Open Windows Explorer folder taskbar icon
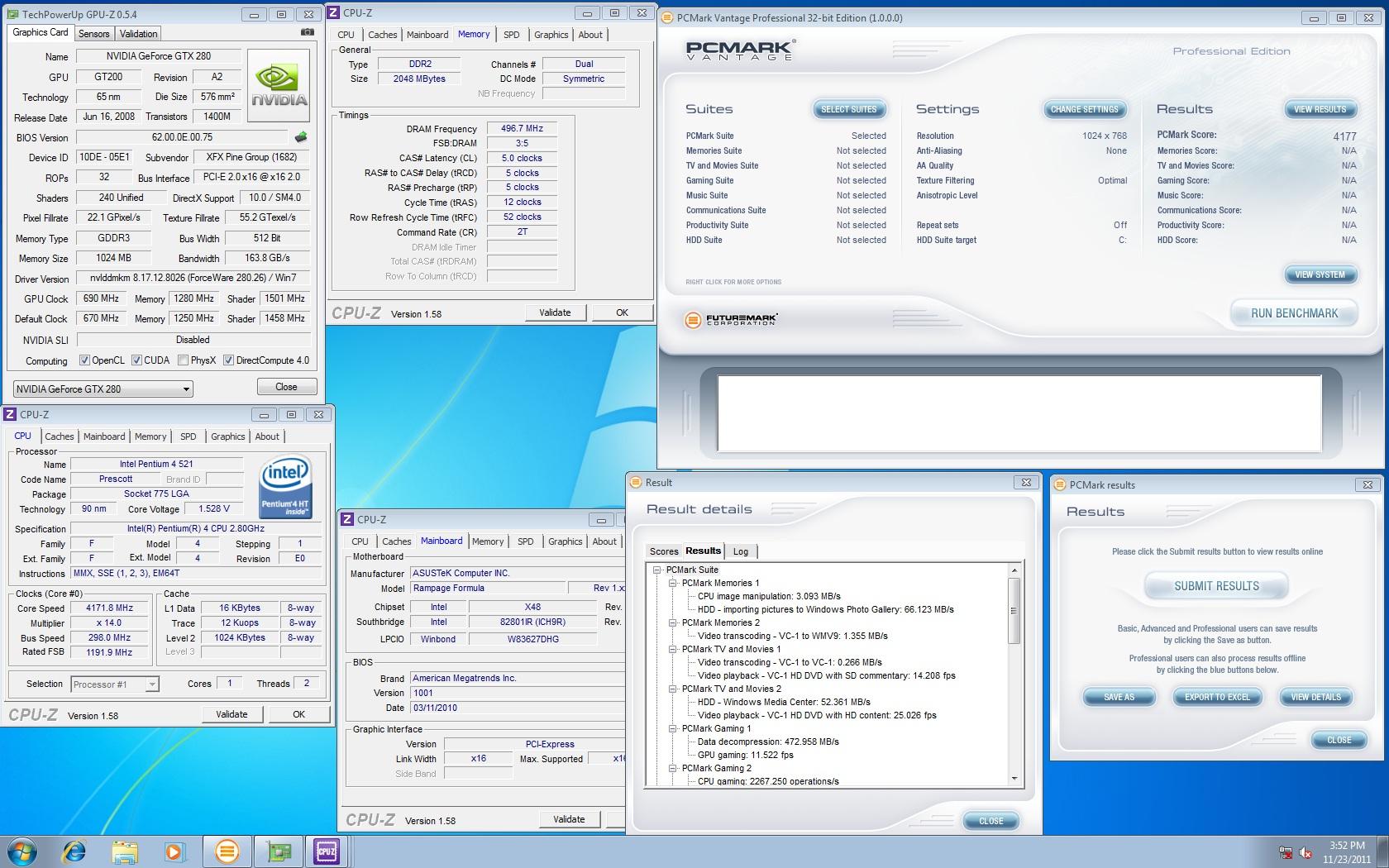This screenshot has height=868, width=1389. (125, 851)
